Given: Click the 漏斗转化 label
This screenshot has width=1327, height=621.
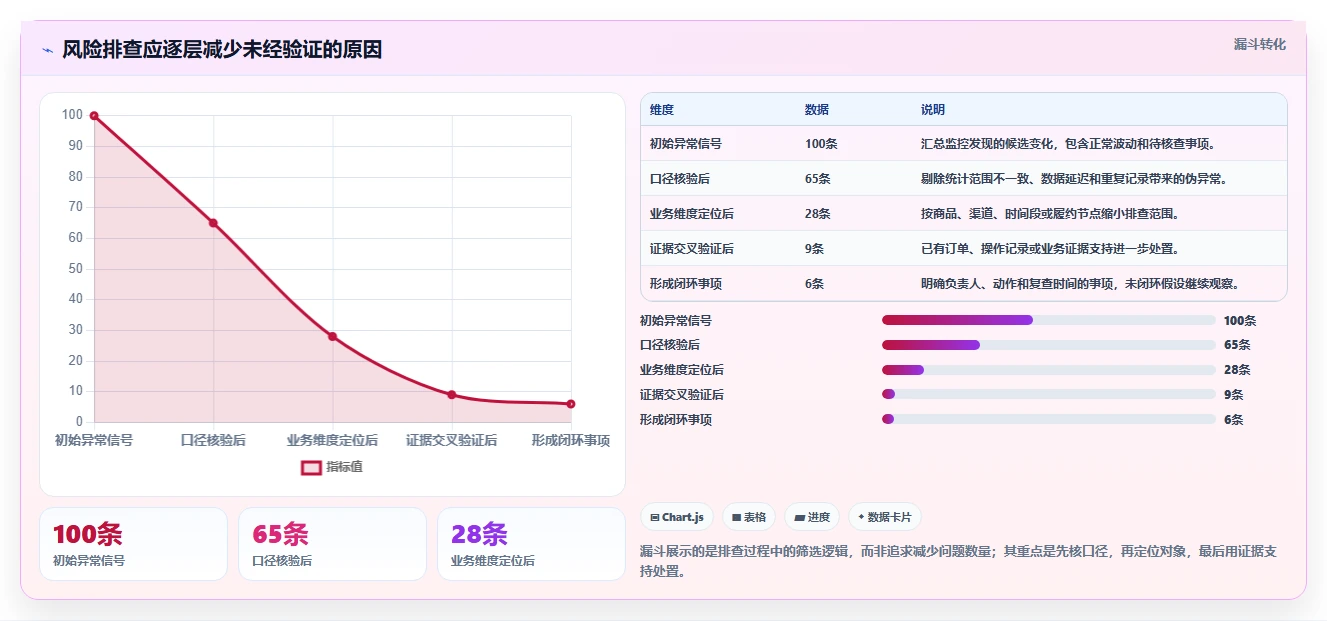Looking at the screenshot, I should (1259, 45).
